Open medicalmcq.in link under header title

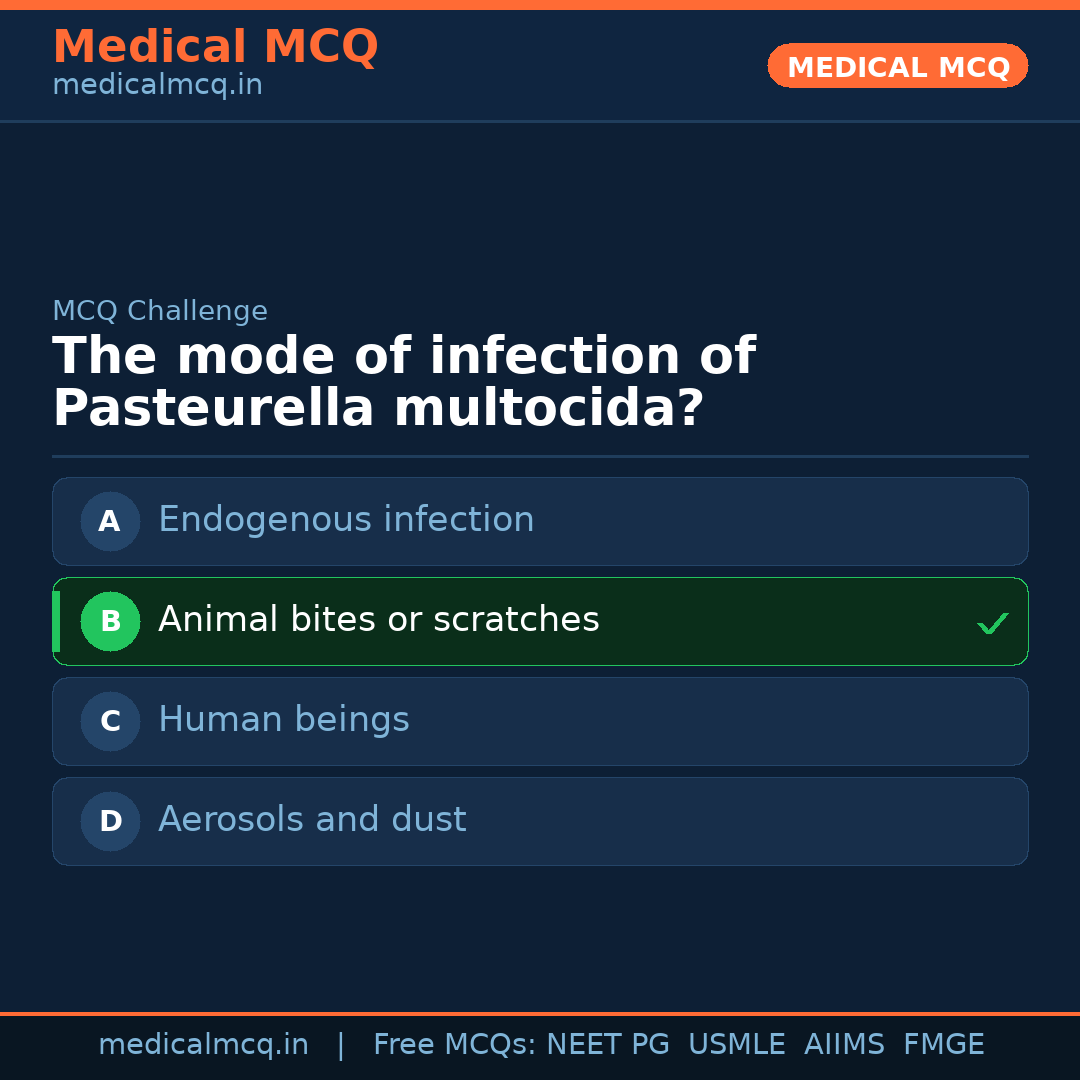pos(157,86)
